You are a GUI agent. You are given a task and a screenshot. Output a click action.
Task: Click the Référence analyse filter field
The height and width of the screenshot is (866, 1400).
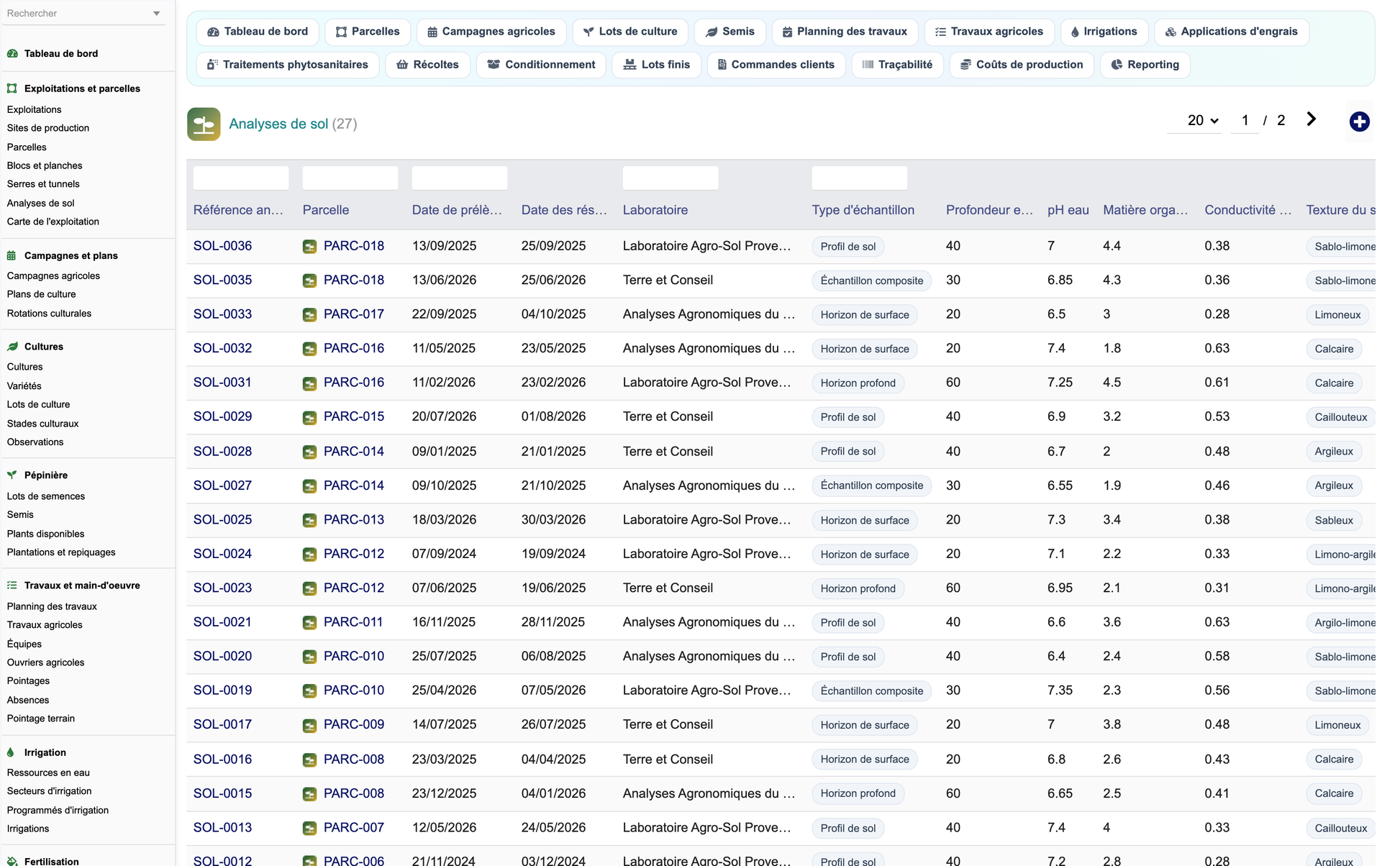click(241, 178)
